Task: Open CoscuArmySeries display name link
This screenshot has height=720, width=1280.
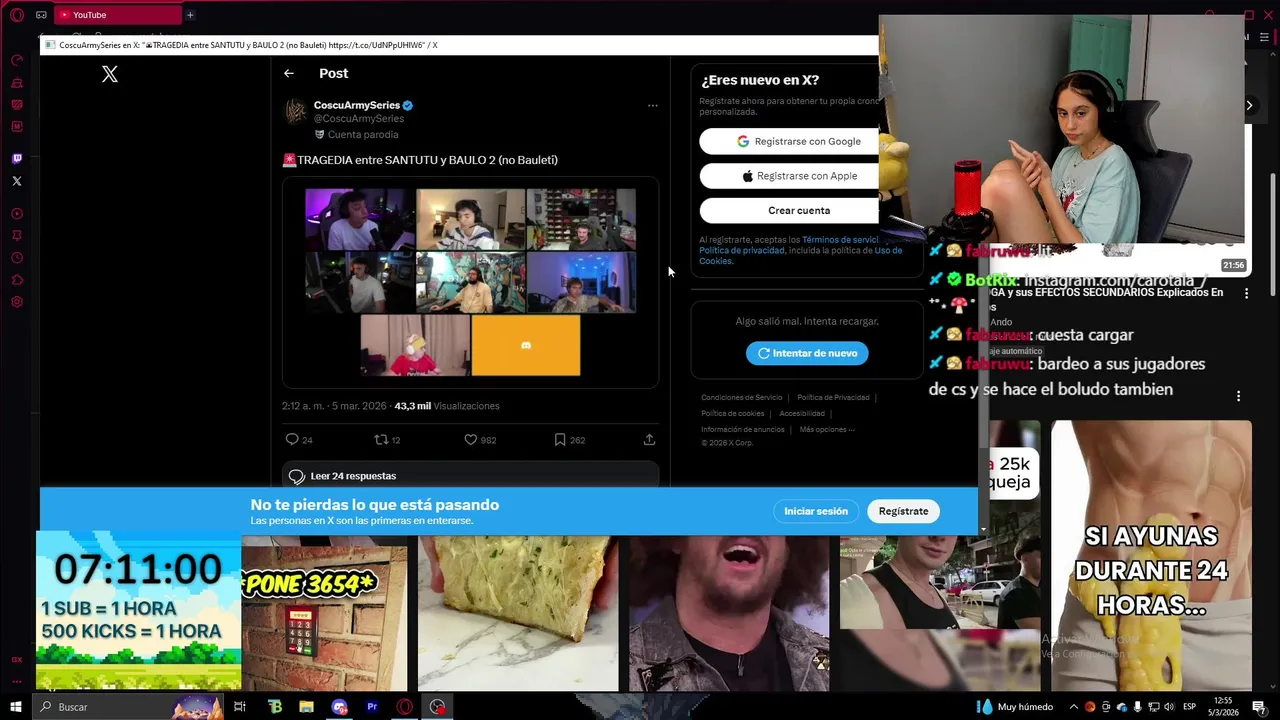Action: [x=357, y=105]
